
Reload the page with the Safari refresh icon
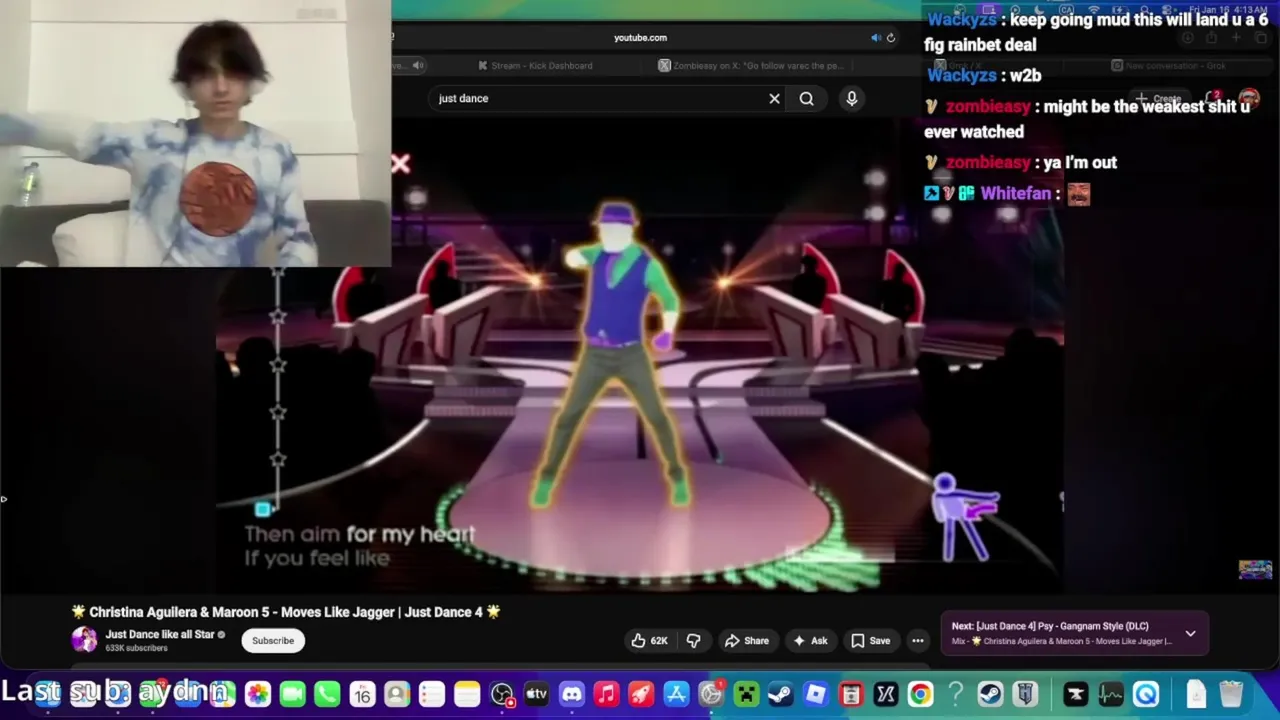(x=890, y=38)
